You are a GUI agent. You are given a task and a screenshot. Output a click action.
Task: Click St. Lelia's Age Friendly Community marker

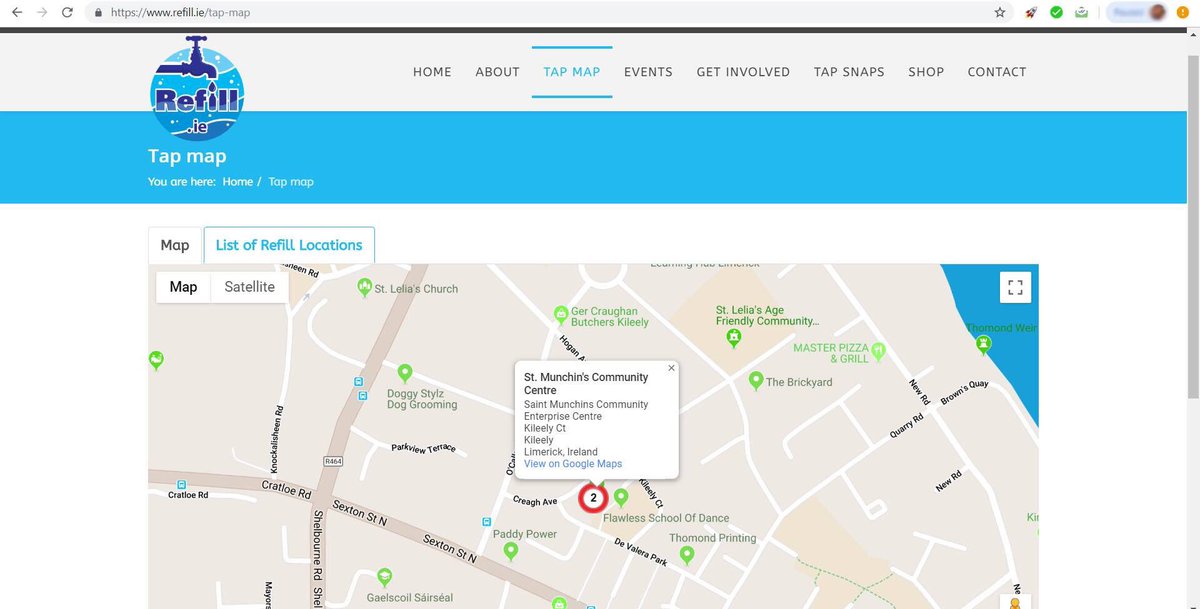pyautogui.click(x=734, y=338)
